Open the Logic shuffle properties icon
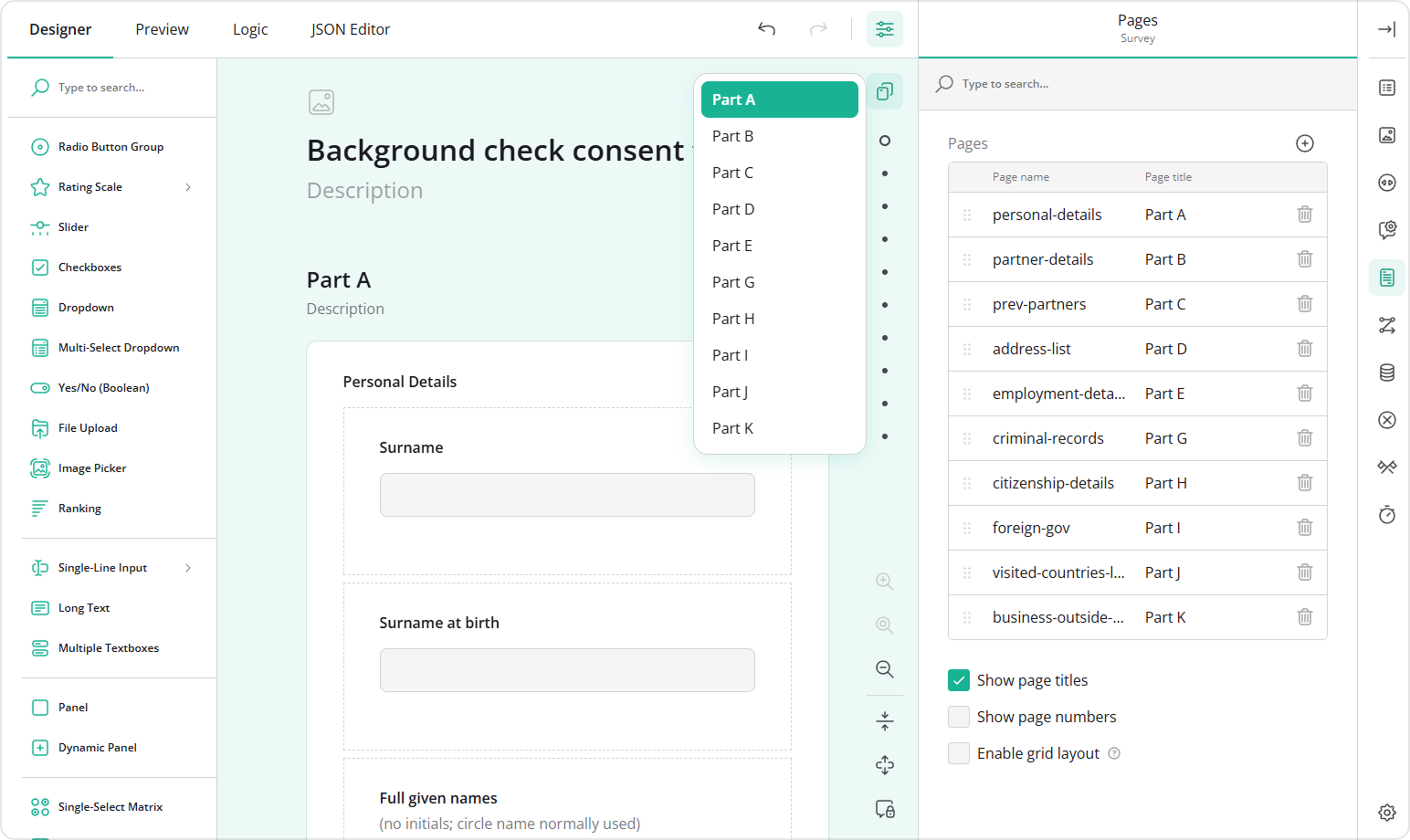Image resolution: width=1410 pixels, height=840 pixels. [x=1387, y=325]
